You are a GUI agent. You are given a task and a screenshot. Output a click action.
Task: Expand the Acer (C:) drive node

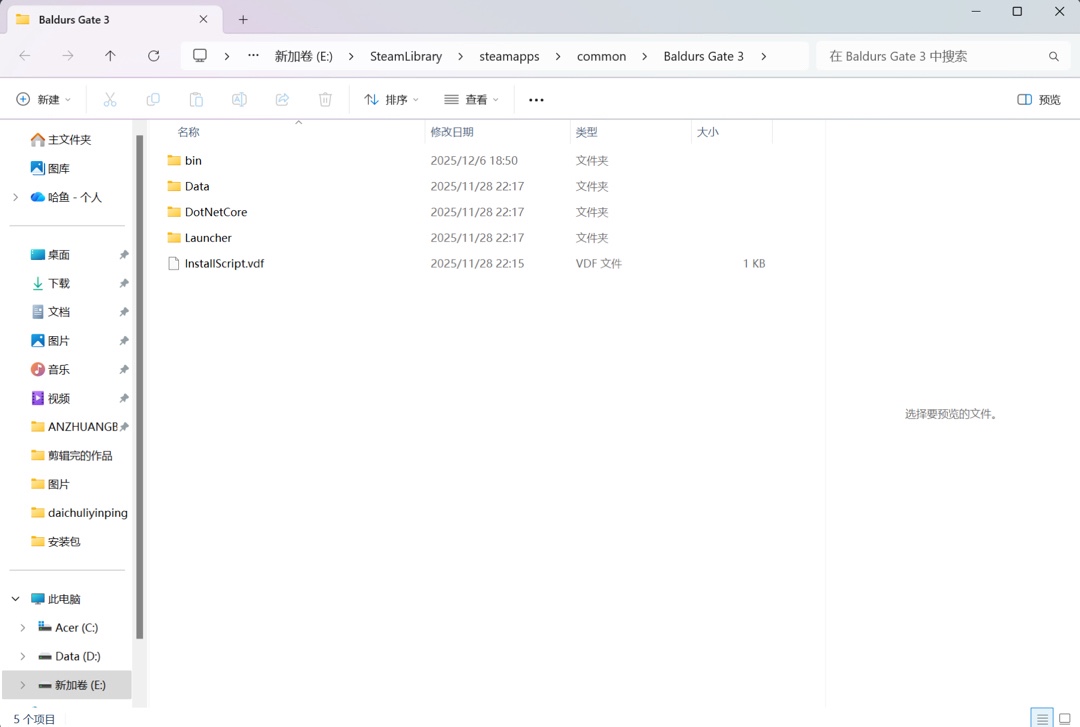pyautogui.click(x=23, y=628)
